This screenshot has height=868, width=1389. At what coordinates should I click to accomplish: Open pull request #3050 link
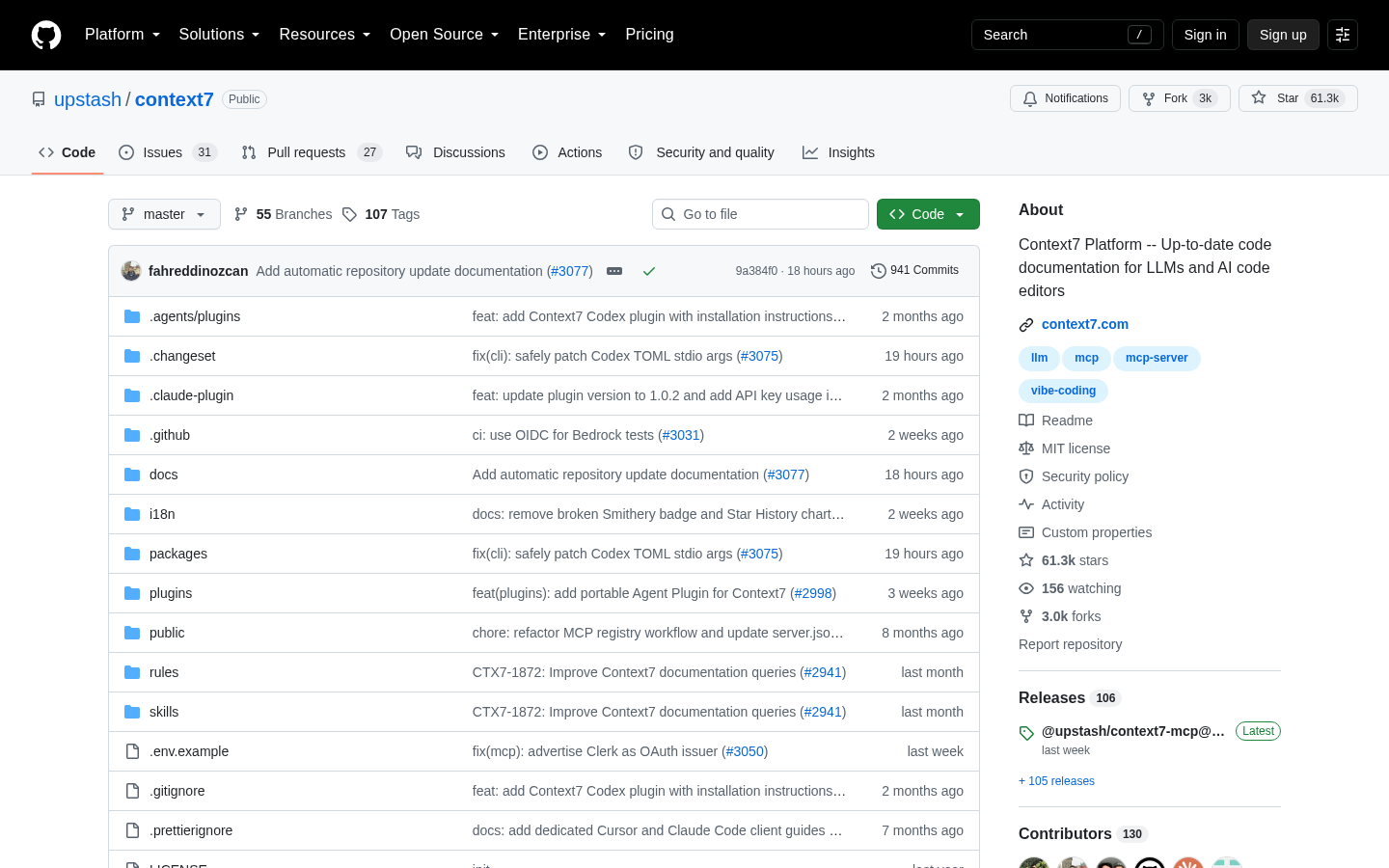point(745,751)
